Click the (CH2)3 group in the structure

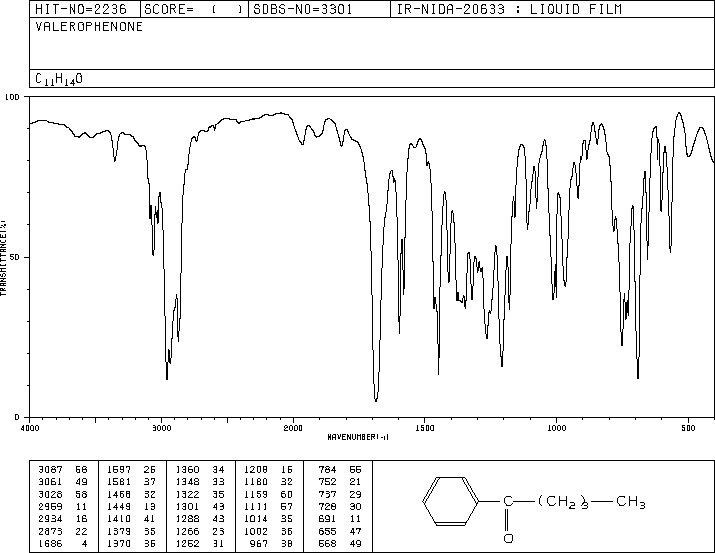(x=563, y=501)
